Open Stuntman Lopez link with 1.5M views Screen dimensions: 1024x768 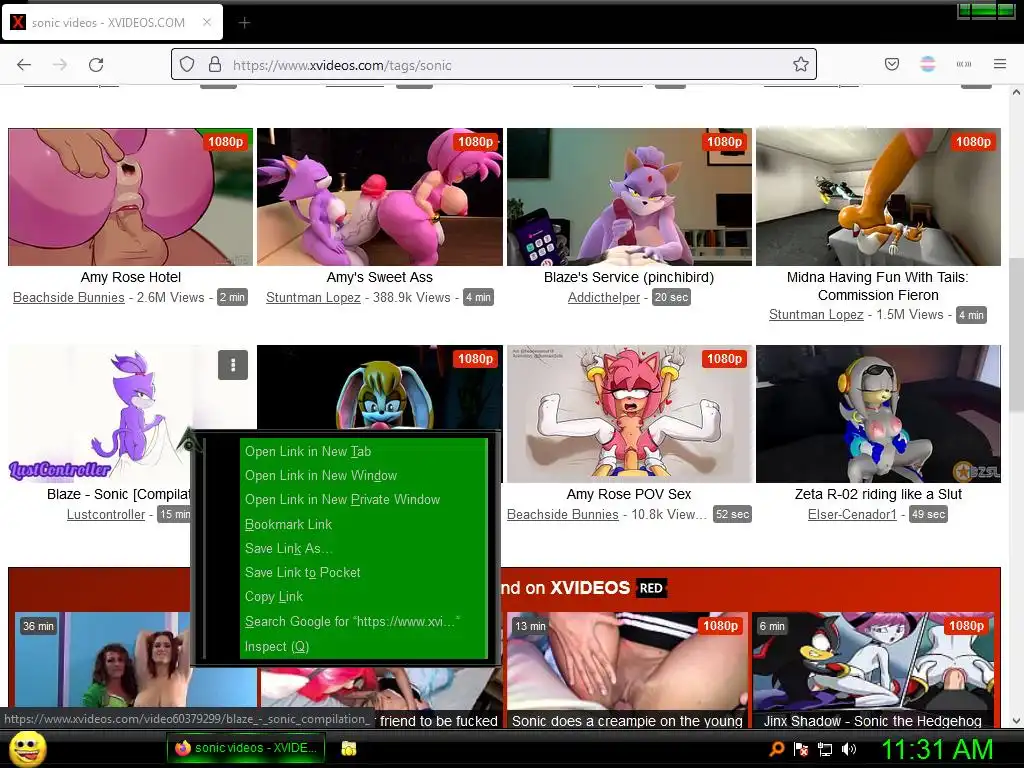pyautogui.click(x=816, y=314)
